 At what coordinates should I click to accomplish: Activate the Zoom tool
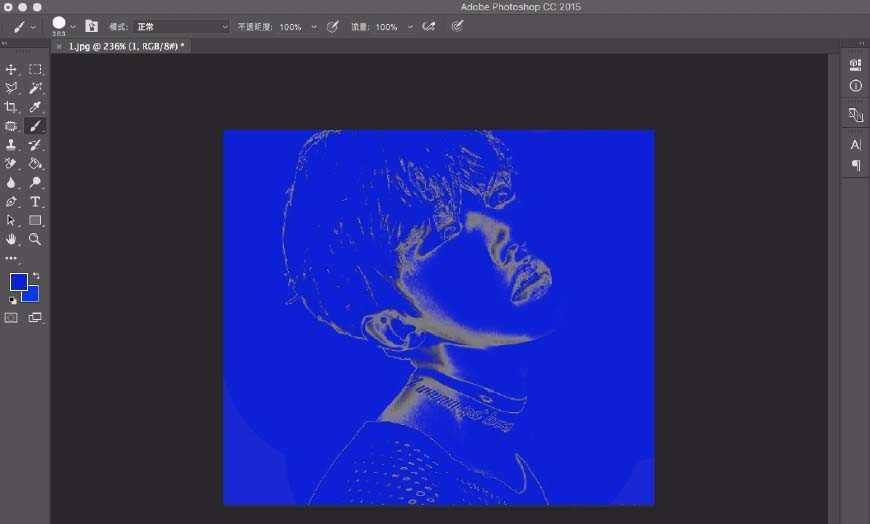(35, 239)
